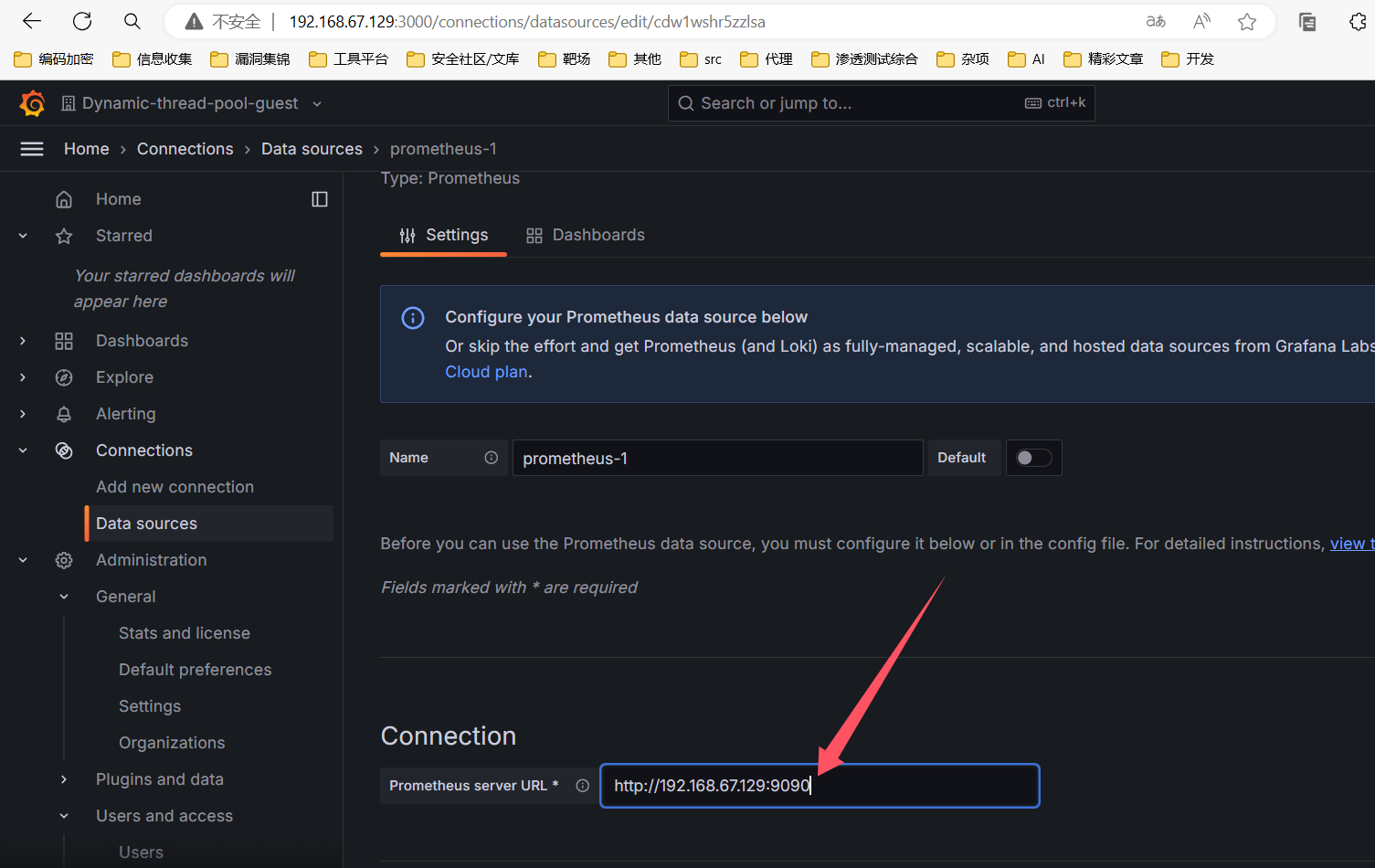
Task: Click the read aloud icon
Action: (1201, 21)
